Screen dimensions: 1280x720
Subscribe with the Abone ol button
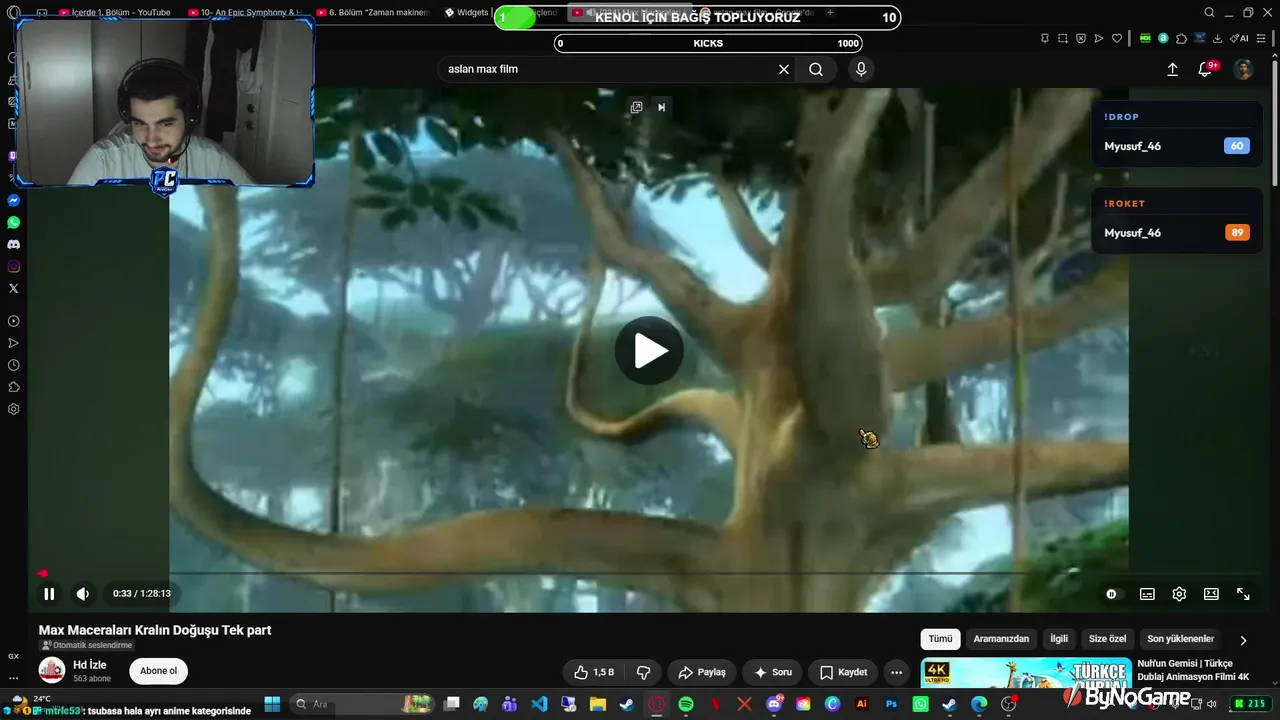point(158,671)
